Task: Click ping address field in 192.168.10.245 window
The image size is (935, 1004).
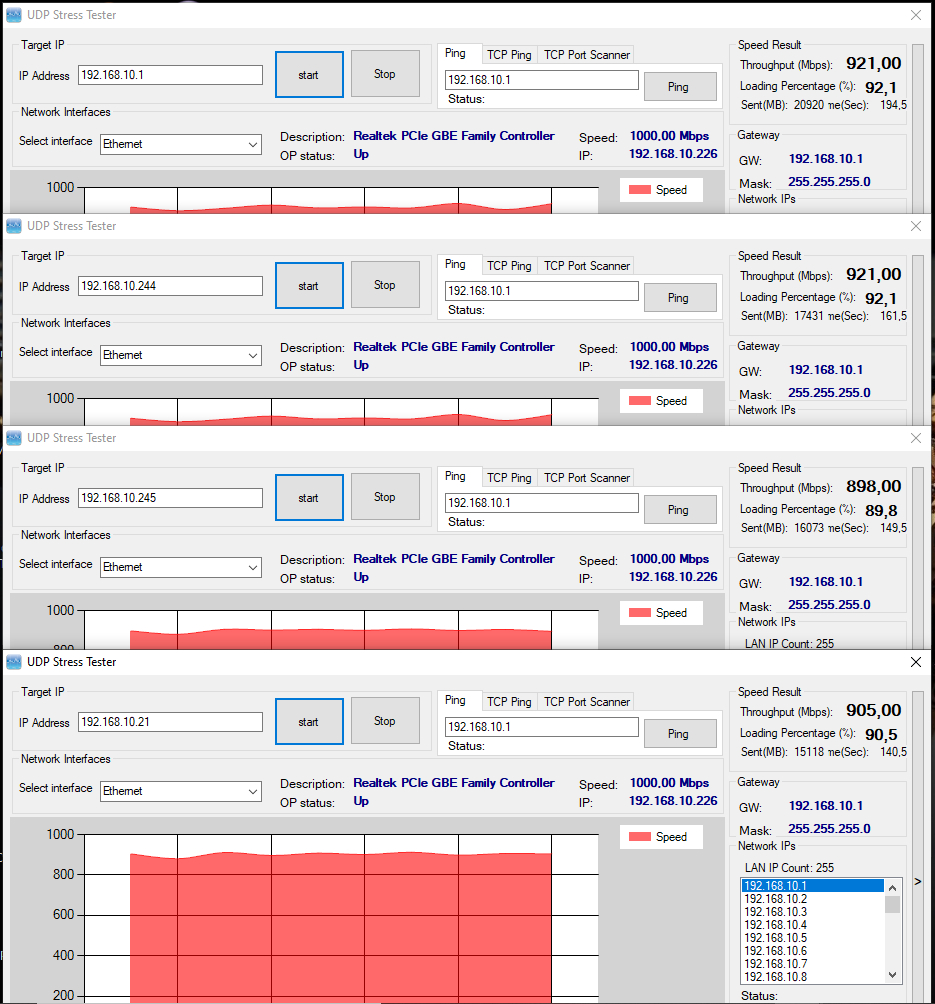Action: (542, 503)
